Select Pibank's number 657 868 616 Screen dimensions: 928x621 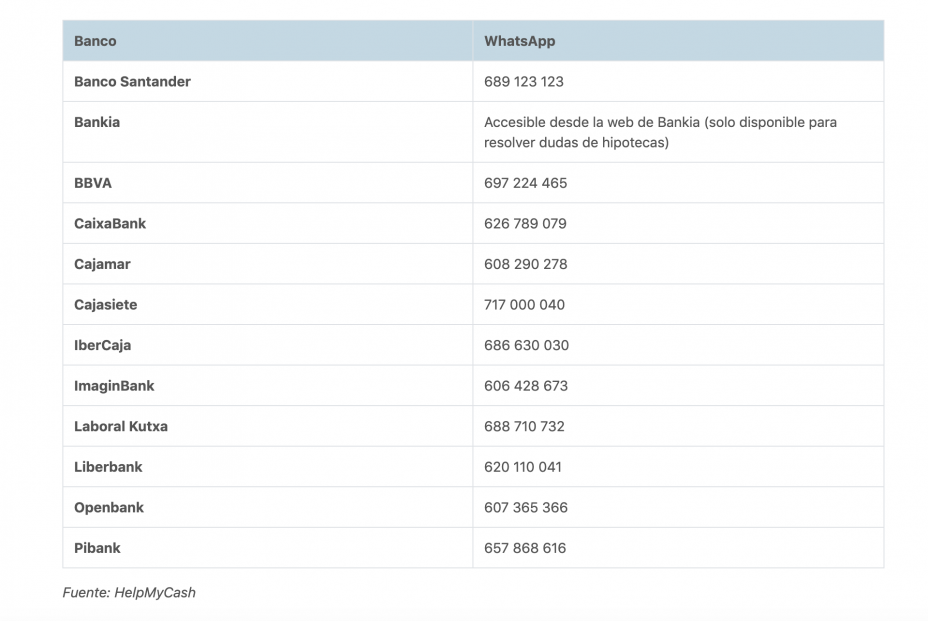click(x=524, y=548)
